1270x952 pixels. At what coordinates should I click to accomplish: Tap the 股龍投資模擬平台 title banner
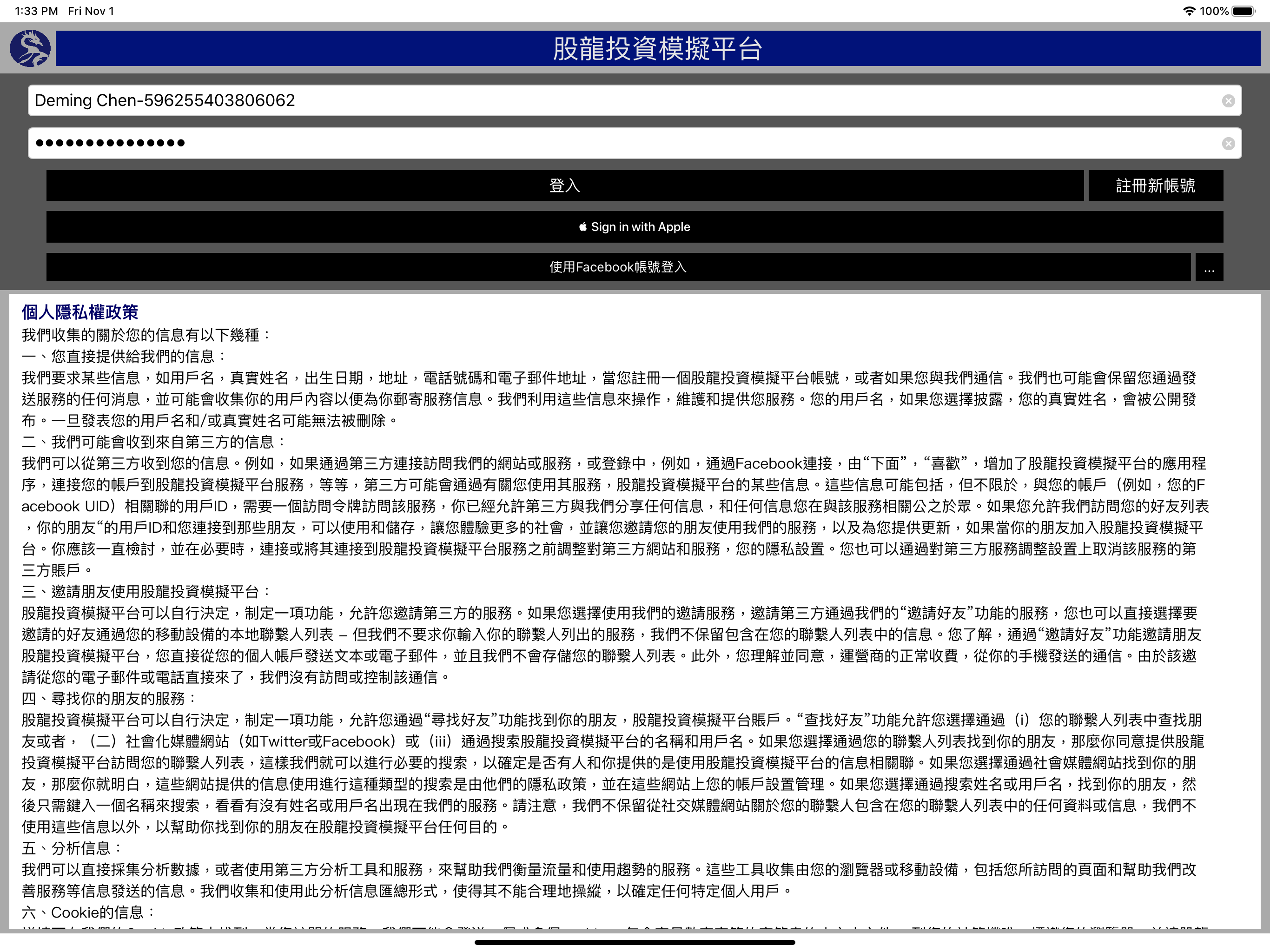click(658, 48)
